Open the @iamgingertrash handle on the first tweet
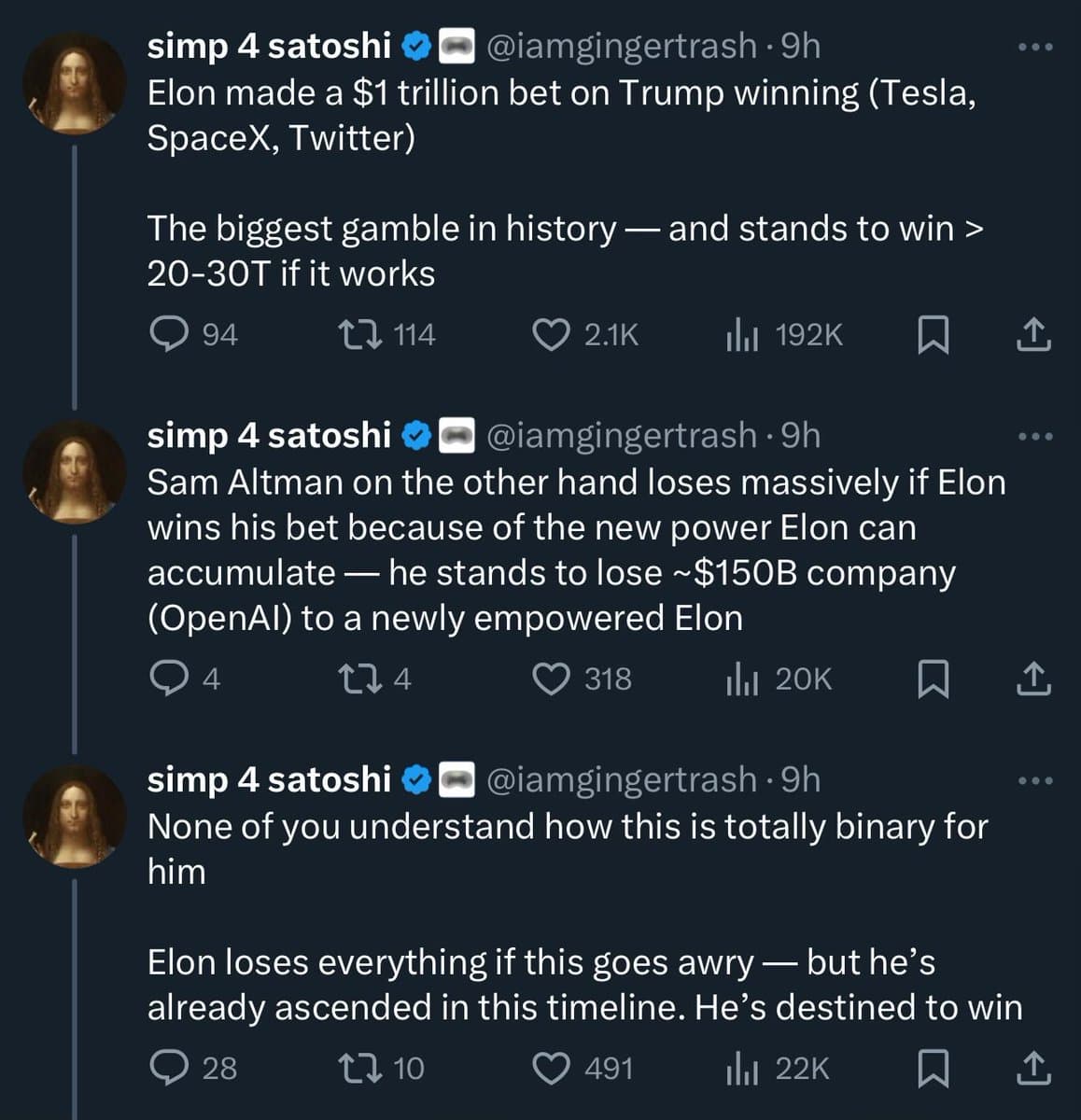The image size is (1081, 1120). (621, 46)
